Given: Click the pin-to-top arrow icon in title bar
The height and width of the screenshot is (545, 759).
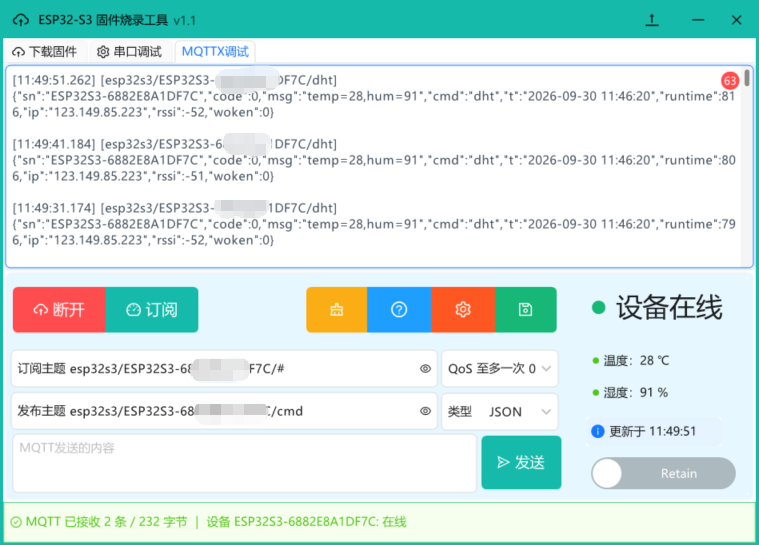Looking at the screenshot, I should (652, 20).
